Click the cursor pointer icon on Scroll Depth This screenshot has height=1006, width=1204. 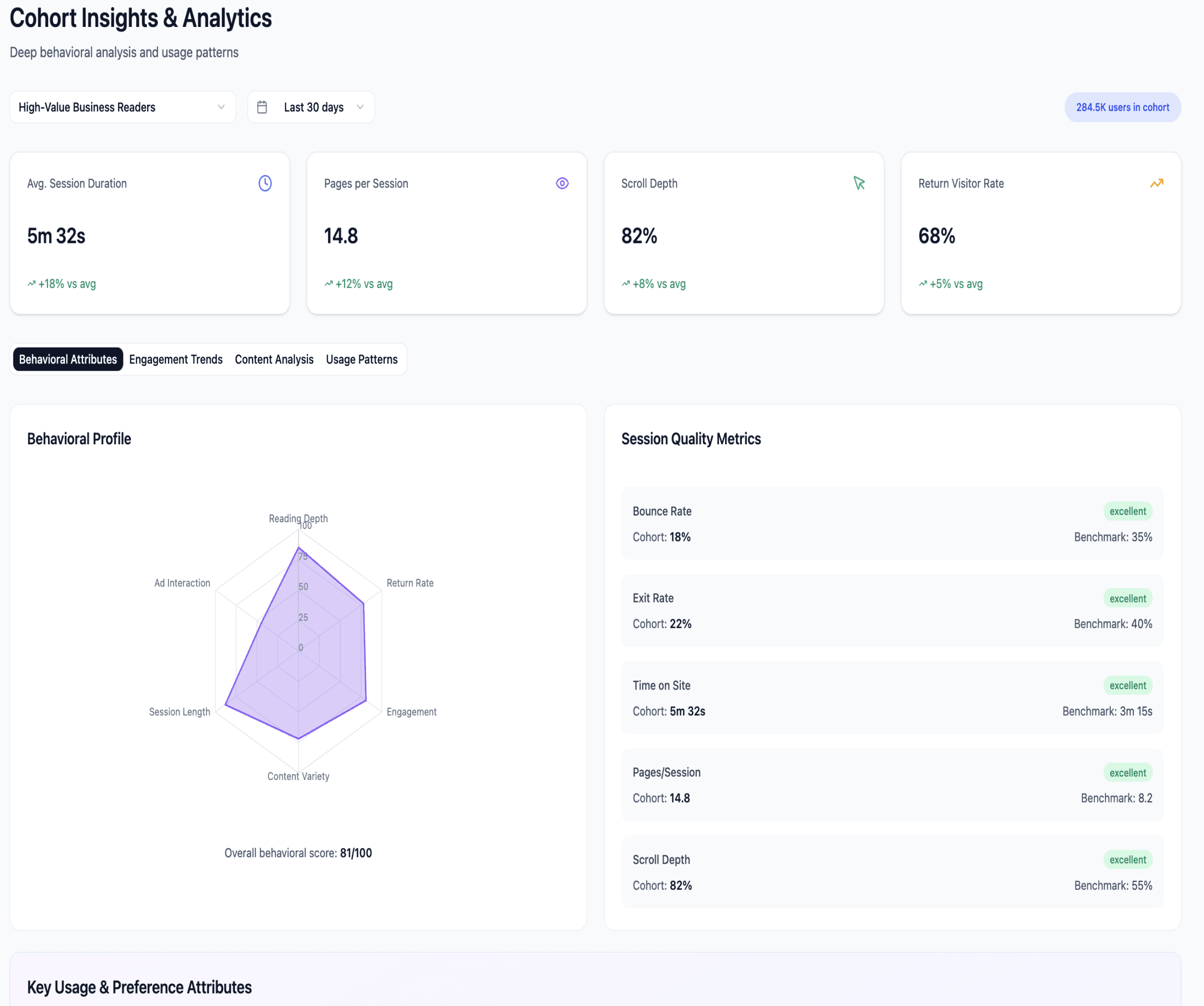pyautogui.click(x=859, y=183)
